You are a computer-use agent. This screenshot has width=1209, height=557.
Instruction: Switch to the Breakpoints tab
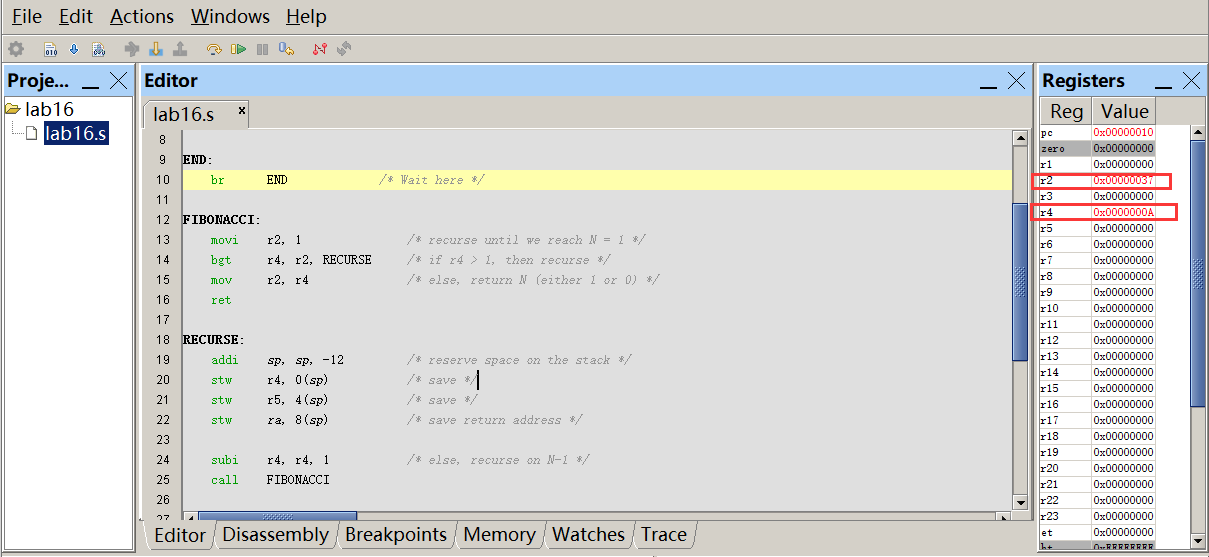tap(396, 535)
